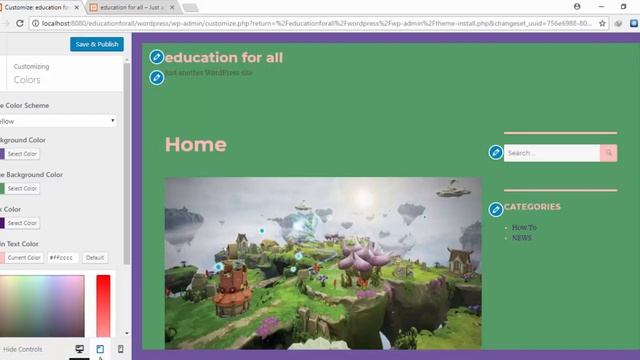640x360 pixels.
Task: Switch to tablet preview device
Action: (100, 349)
